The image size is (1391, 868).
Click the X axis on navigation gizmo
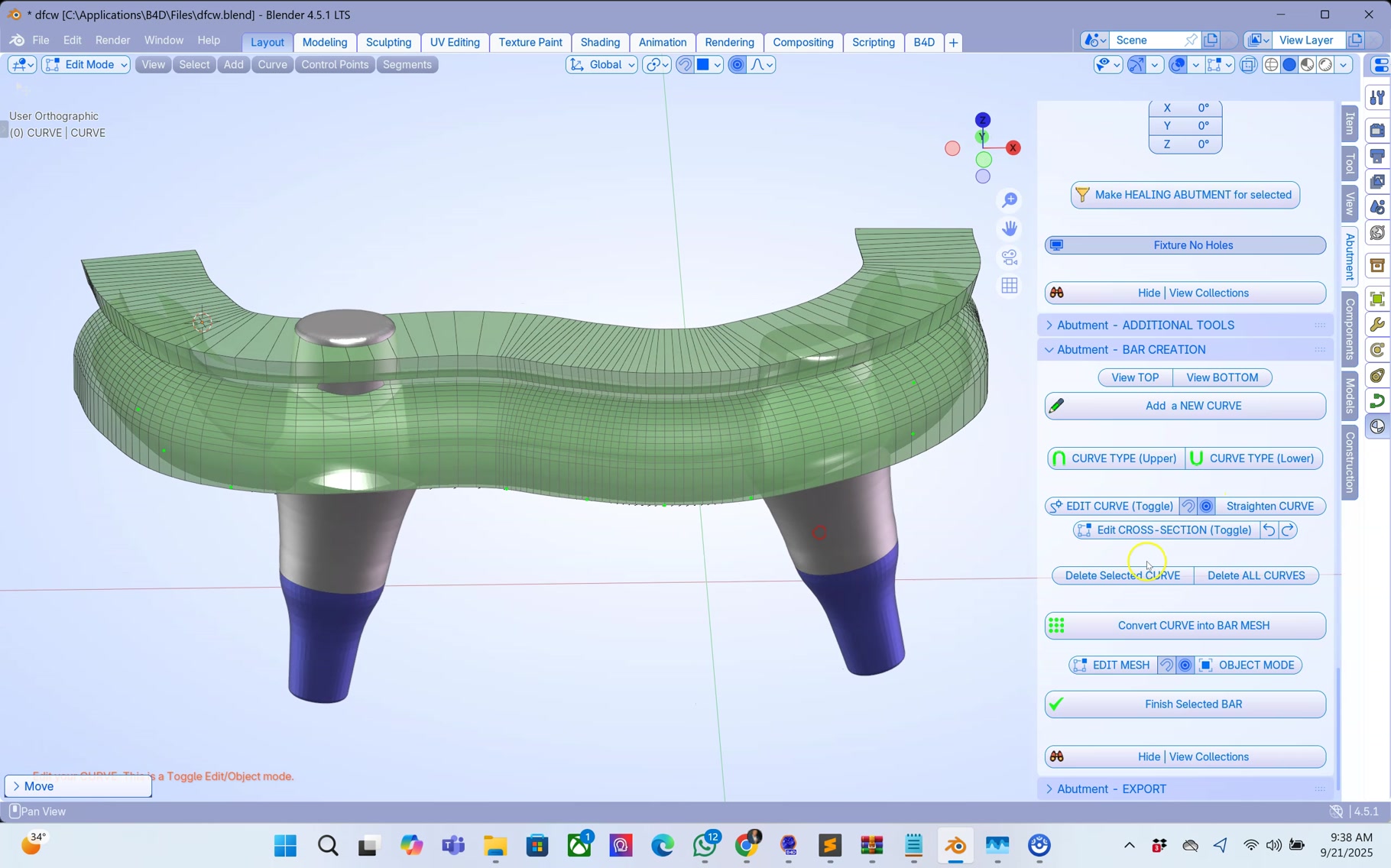1013,148
